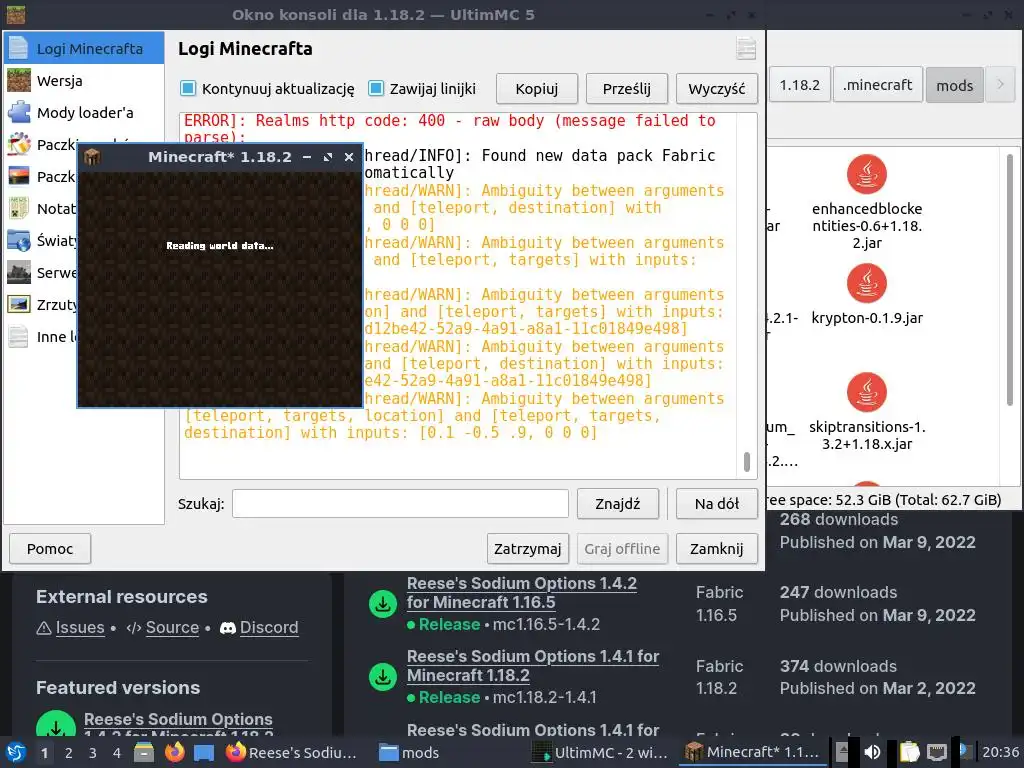
Task: Click the Prześlij button
Action: (627, 89)
